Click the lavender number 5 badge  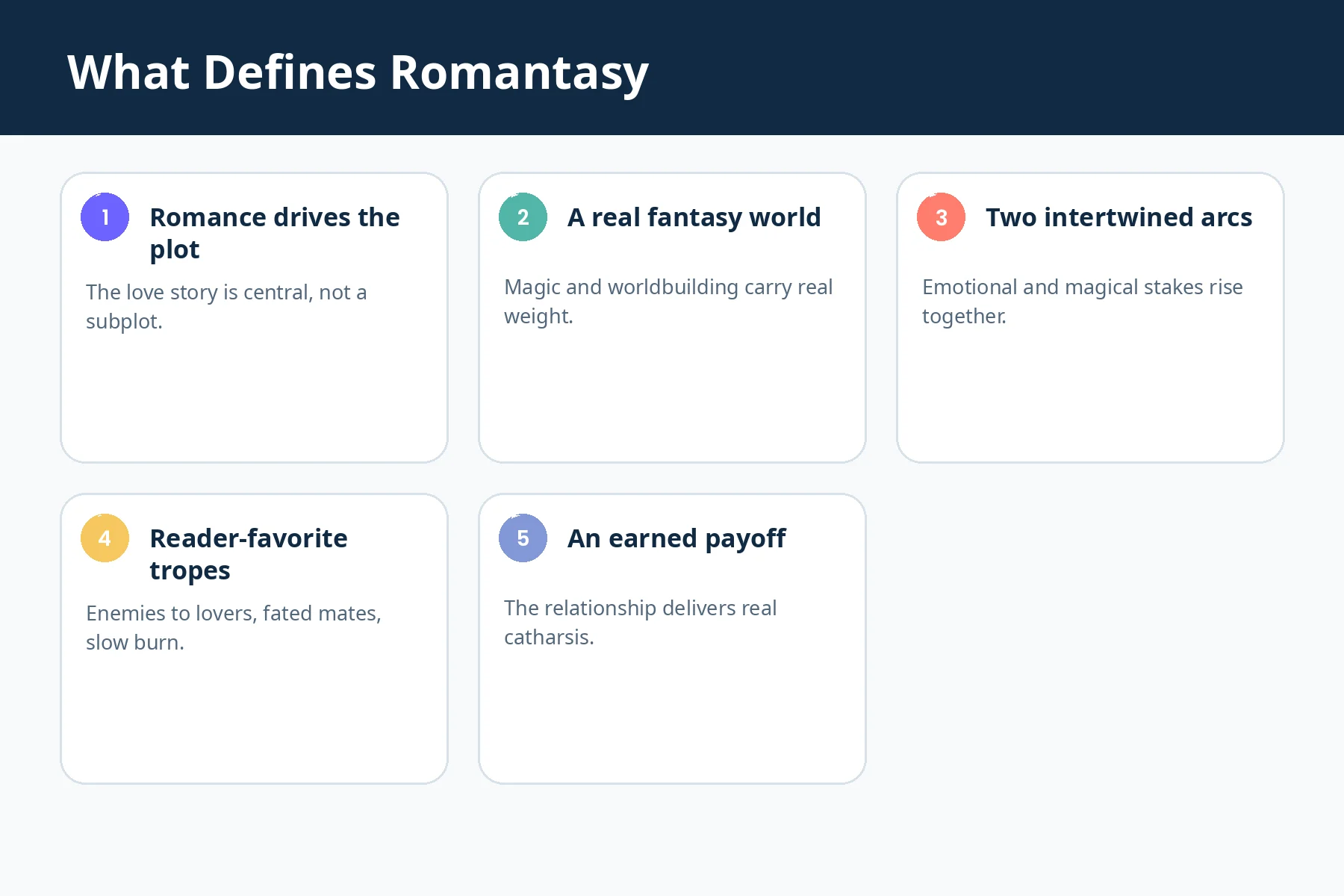coord(523,538)
